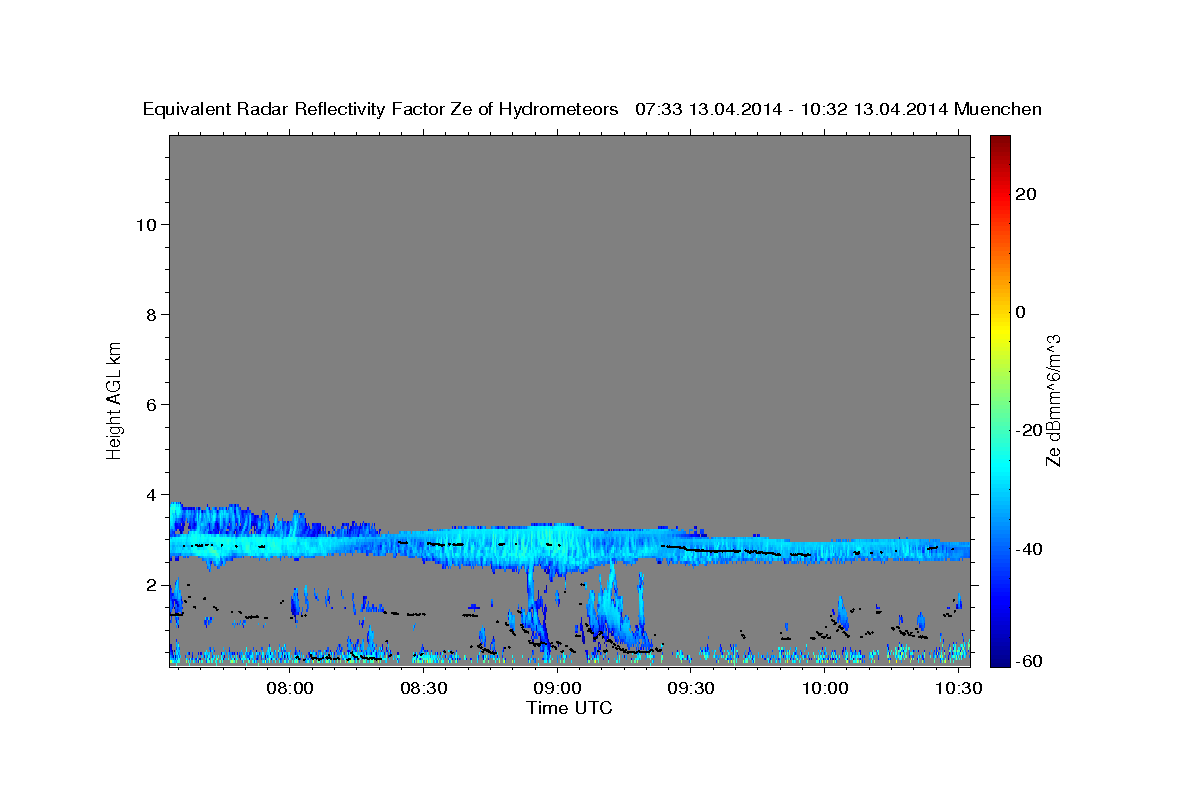The image size is (1200, 800).
Task: Click the height tick label '4'
Action: point(152,494)
